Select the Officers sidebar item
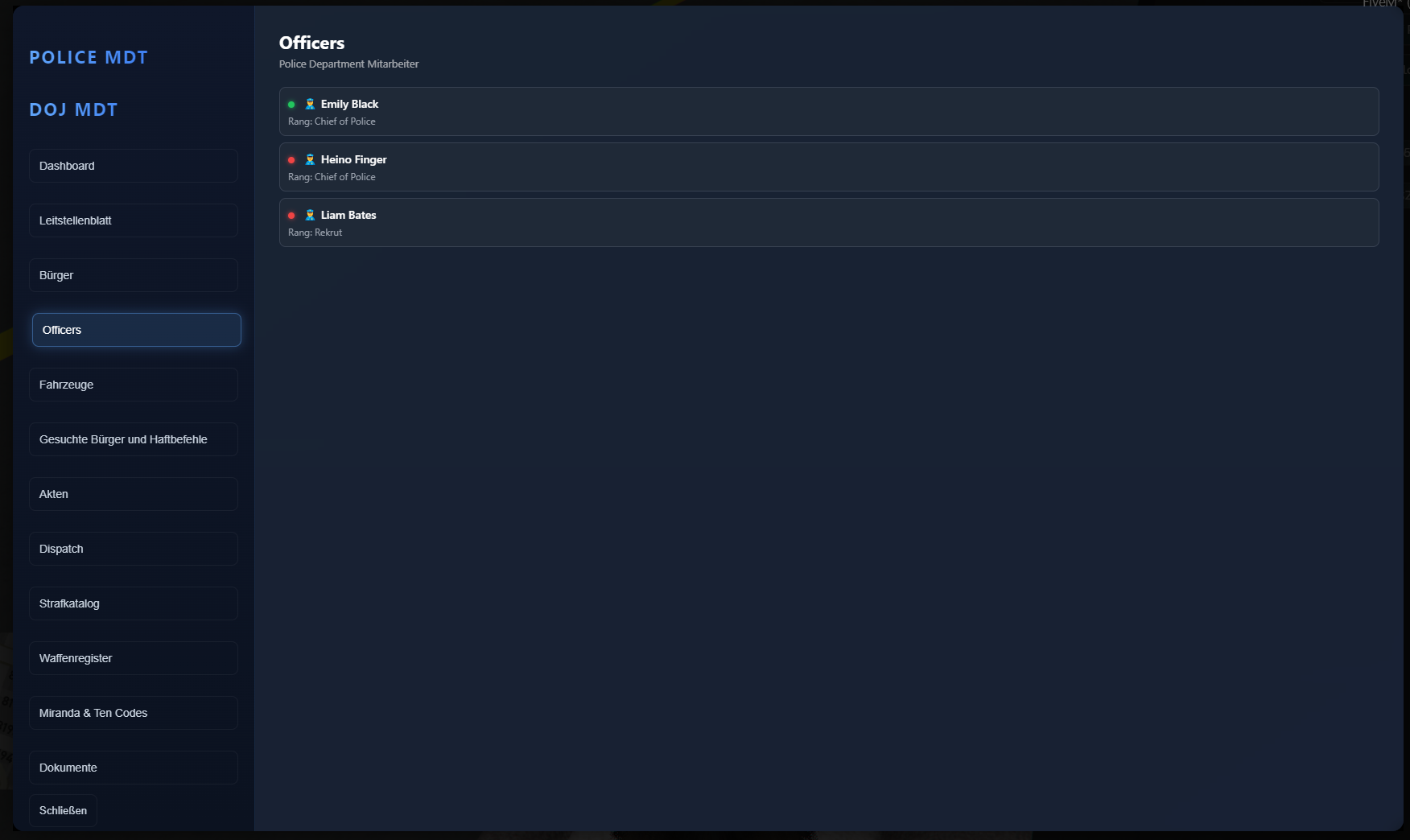This screenshot has height=840, width=1410. pyautogui.click(x=137, y=330)
